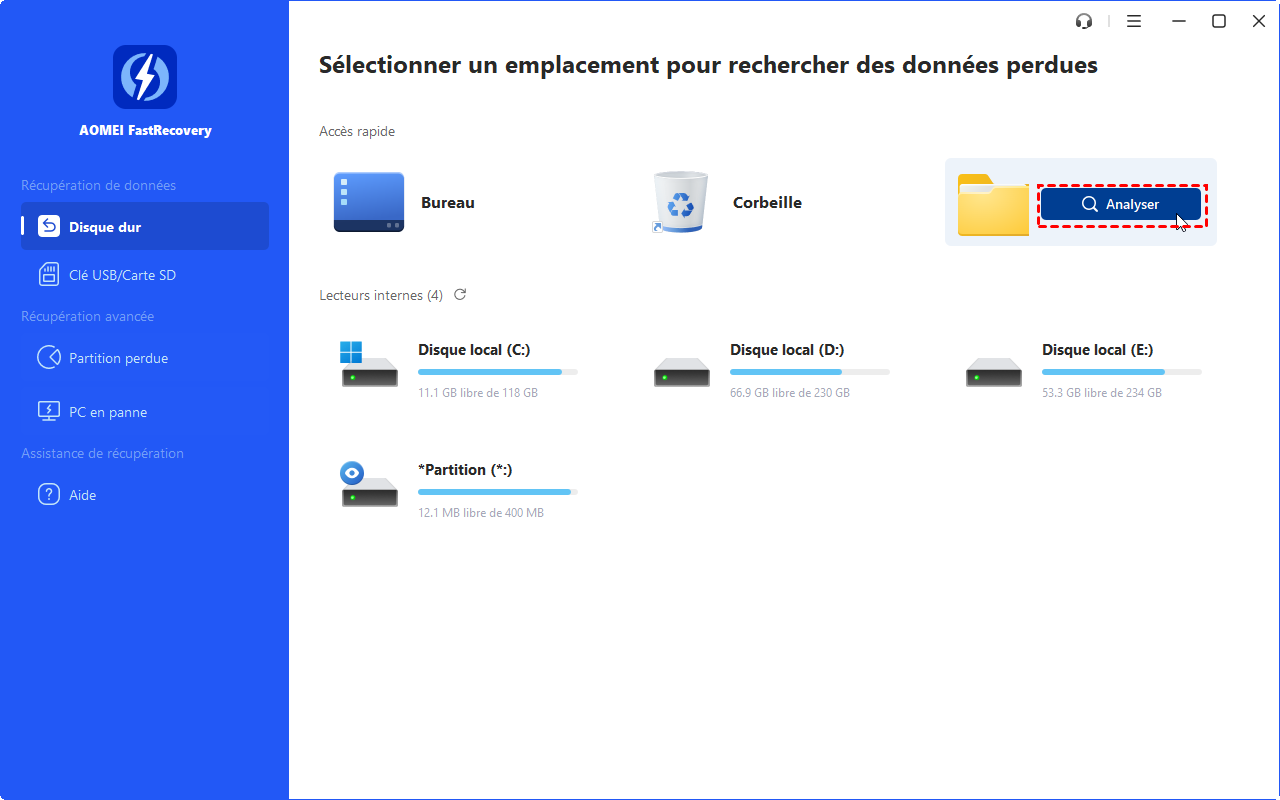Click the Bureau label text
The image size is (1280, 800).
(x=448, y=202)
